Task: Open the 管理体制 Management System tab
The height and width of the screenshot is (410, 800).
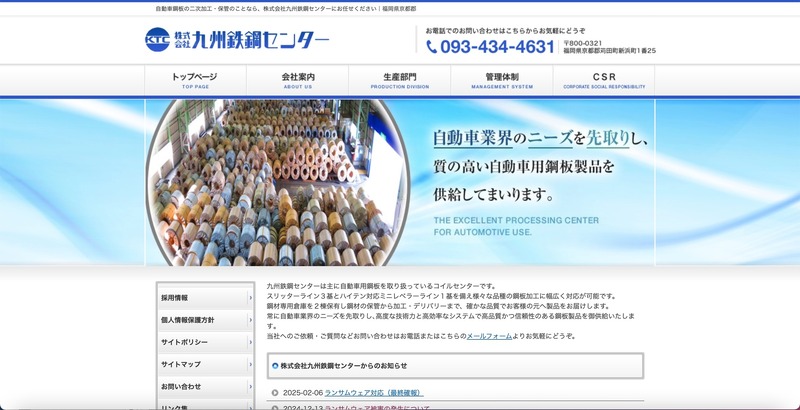Action: (x=502, y=80)
